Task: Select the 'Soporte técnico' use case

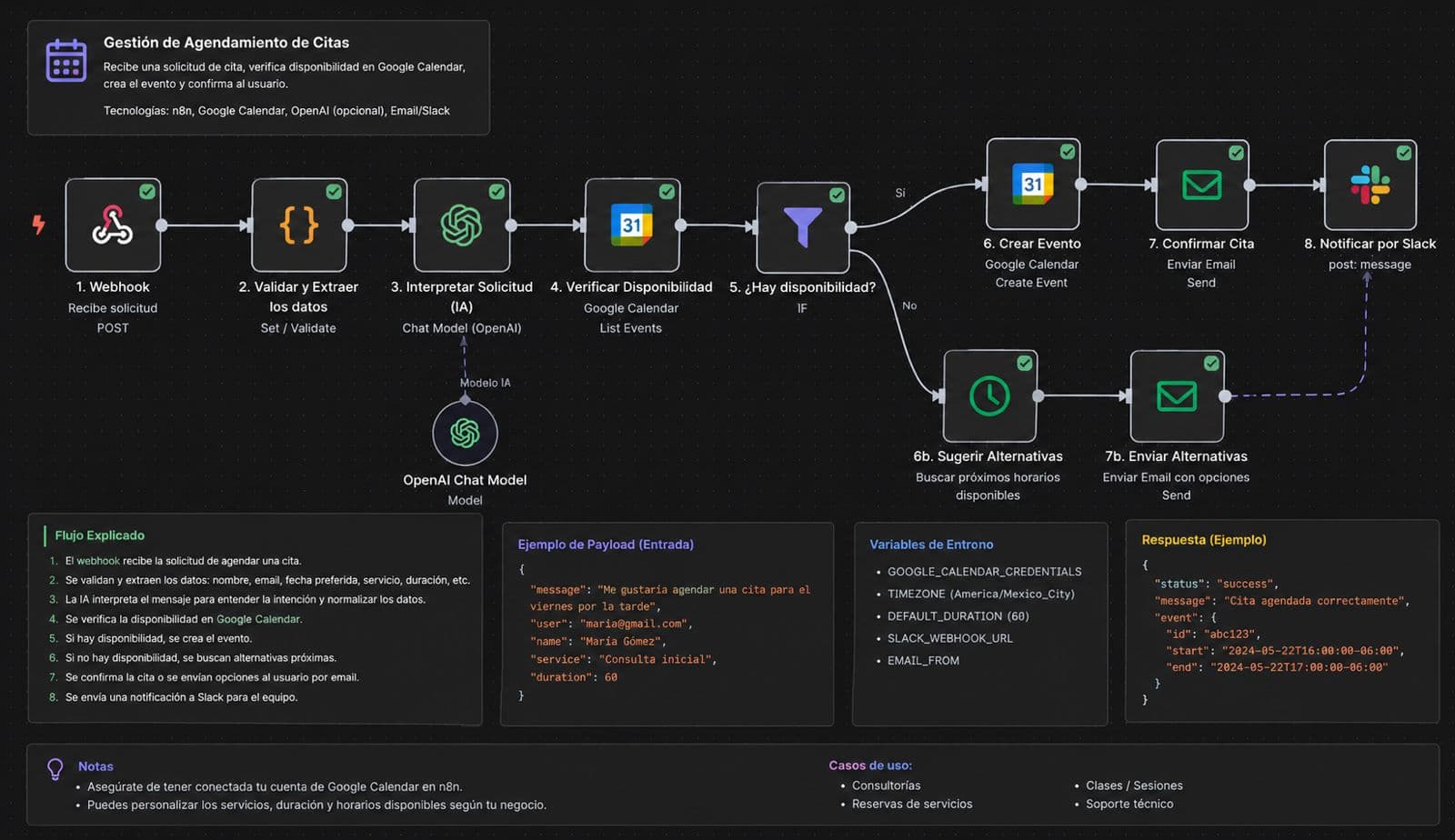Action: pyautogui.click(x=1129, y=804)
